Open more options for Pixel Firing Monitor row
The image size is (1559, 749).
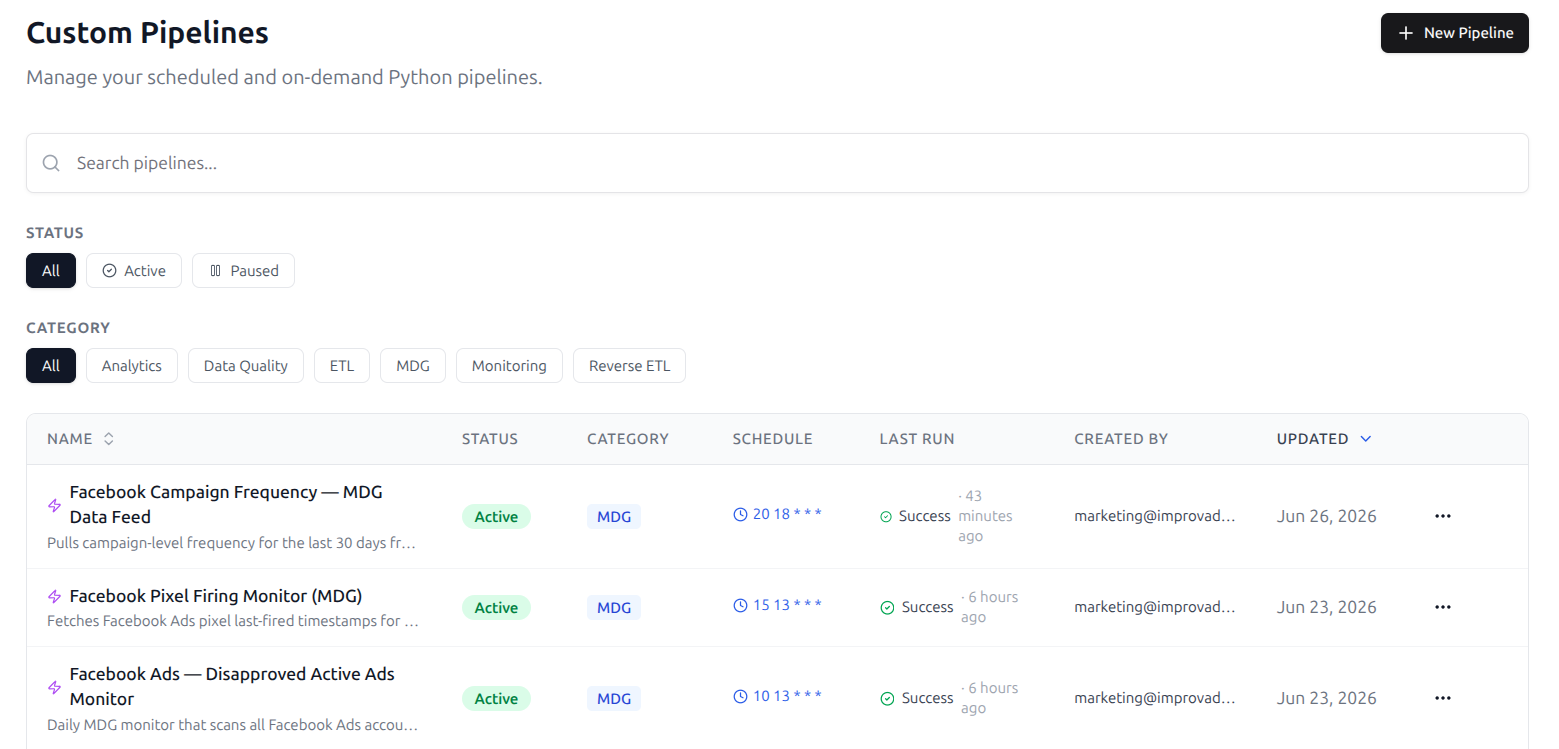1443,607
